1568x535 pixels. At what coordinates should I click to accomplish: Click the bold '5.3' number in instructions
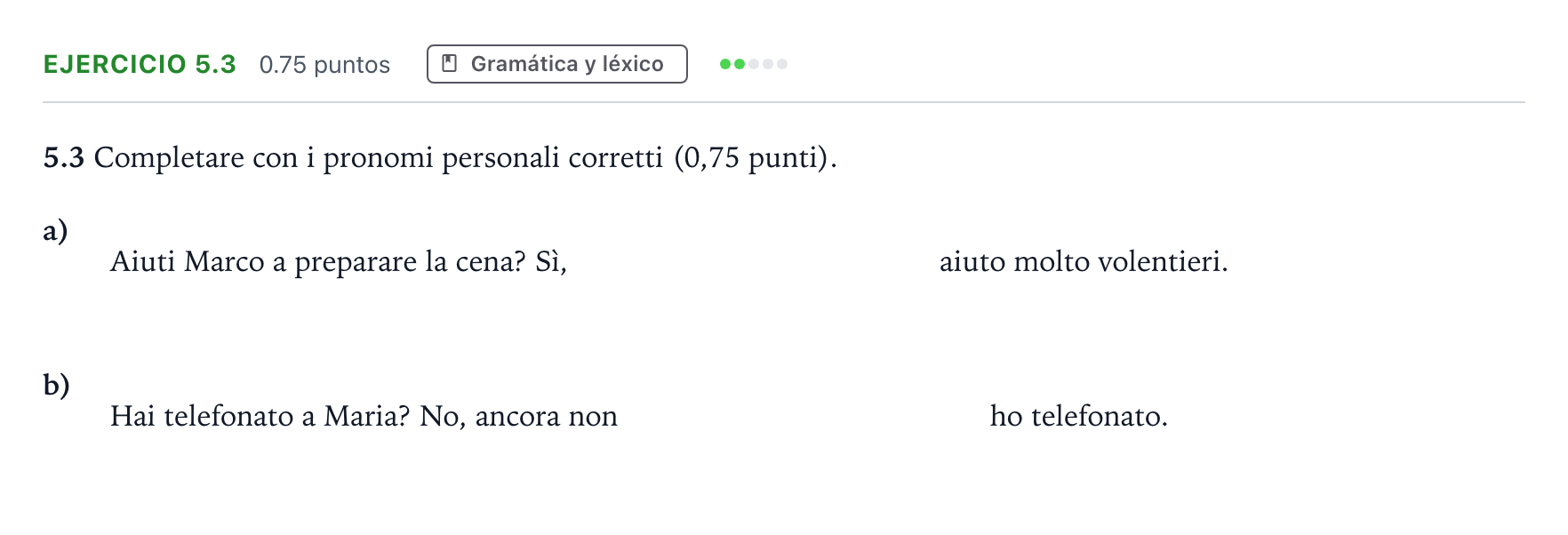(64, 157)
